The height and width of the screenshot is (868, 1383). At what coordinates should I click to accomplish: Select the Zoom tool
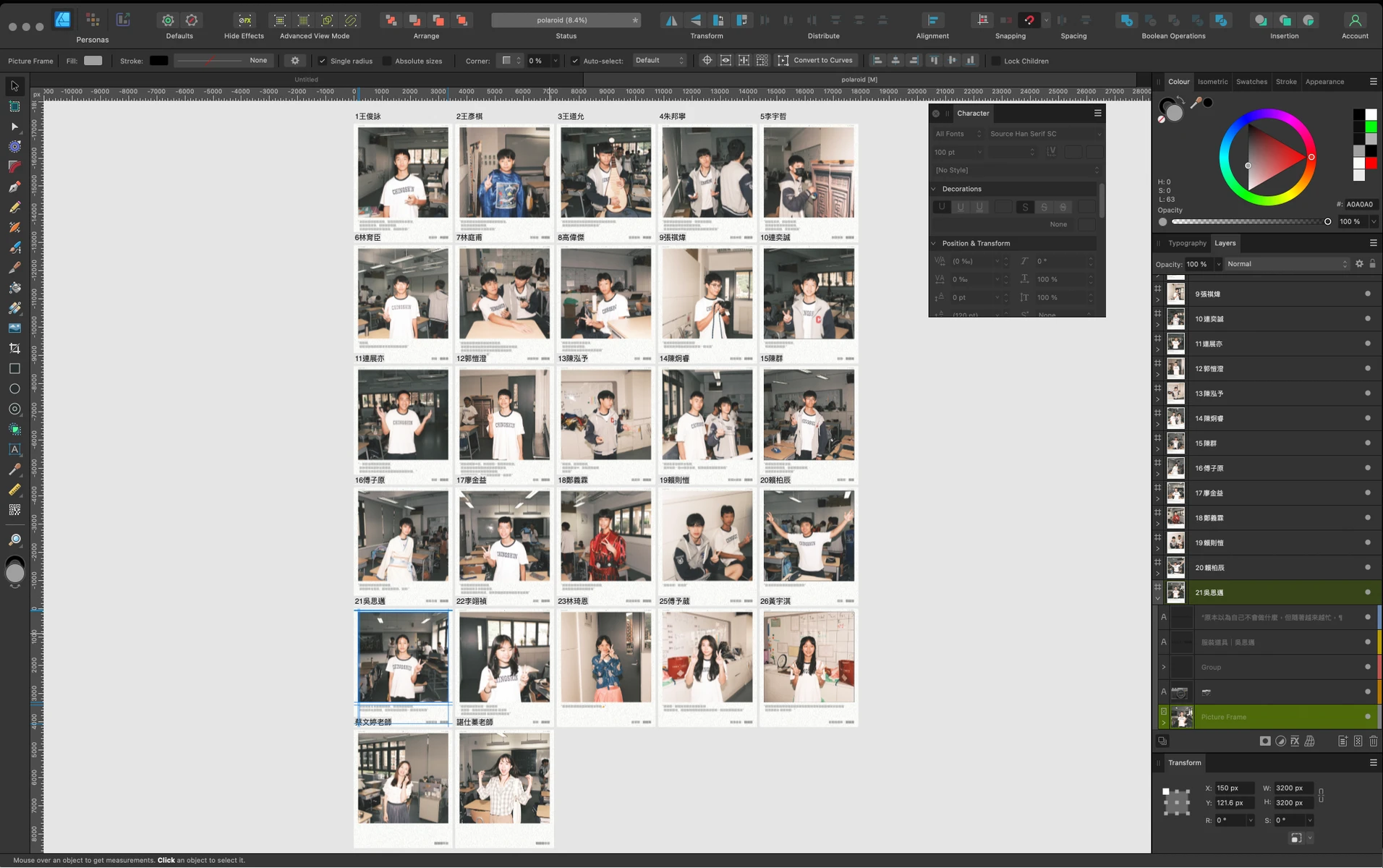coord(14,539)
